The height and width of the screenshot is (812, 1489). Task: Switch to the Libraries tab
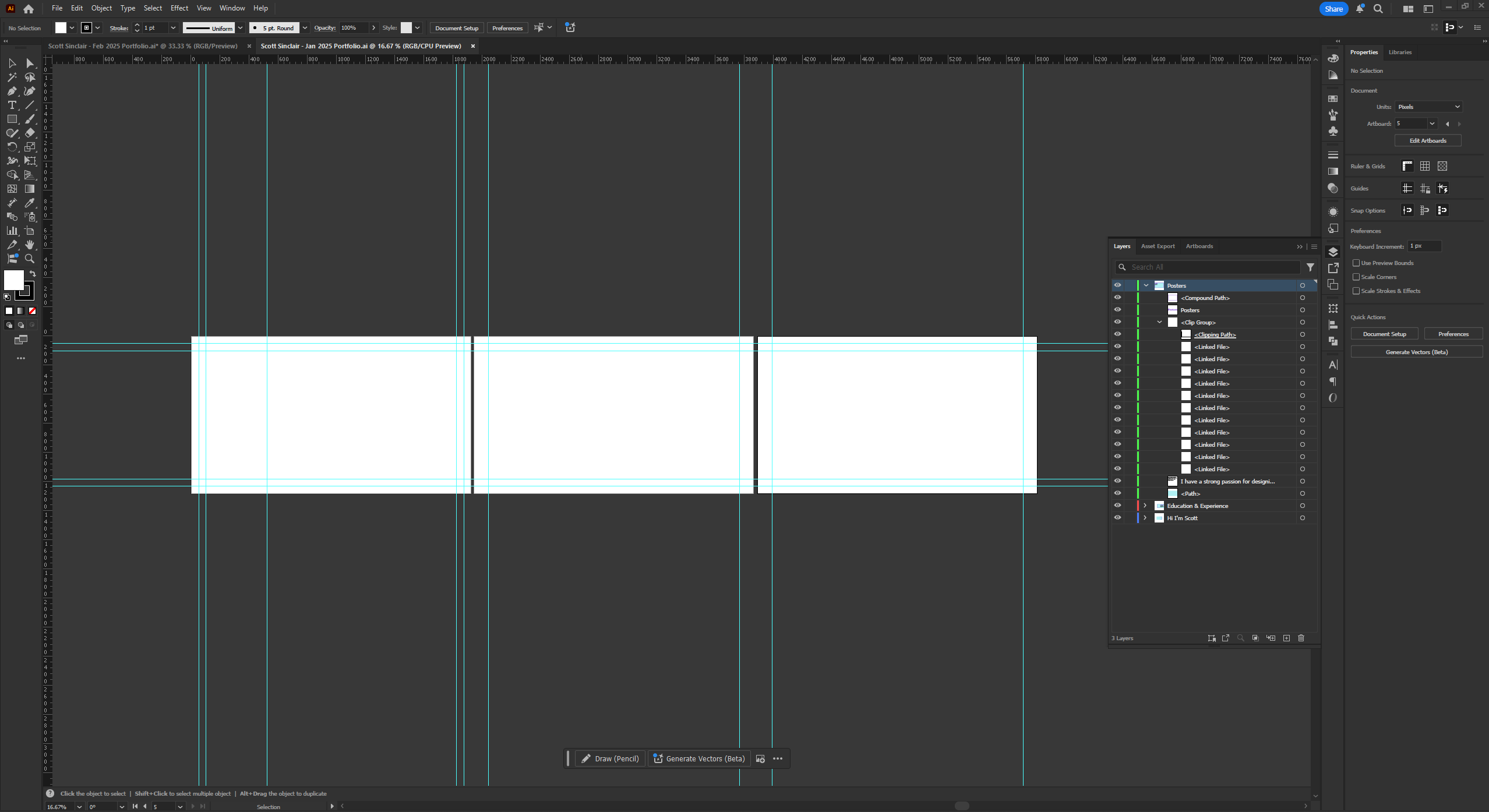coord(1400,52)
